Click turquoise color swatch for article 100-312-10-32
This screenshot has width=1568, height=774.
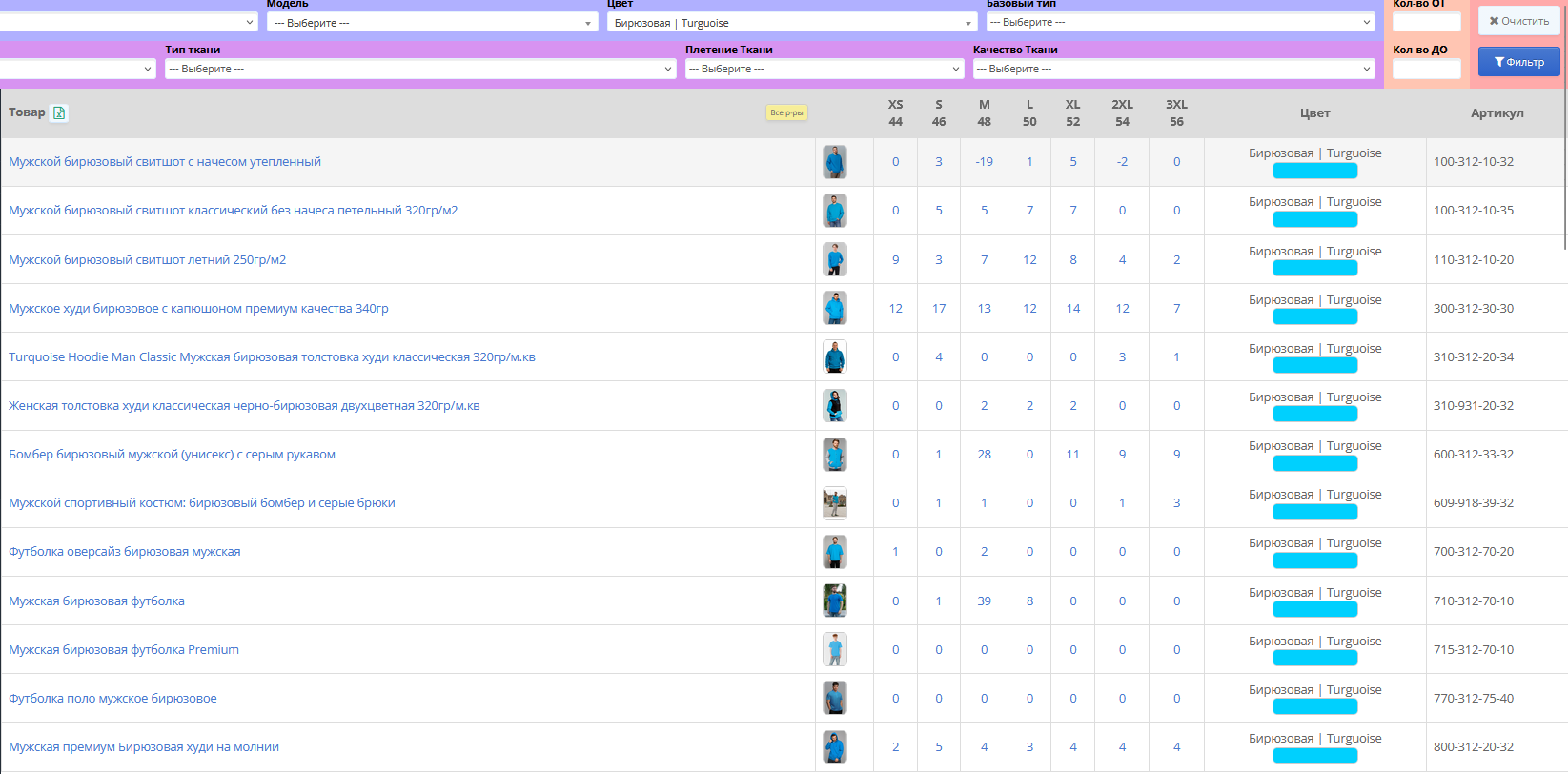(x=1314, y=171)
